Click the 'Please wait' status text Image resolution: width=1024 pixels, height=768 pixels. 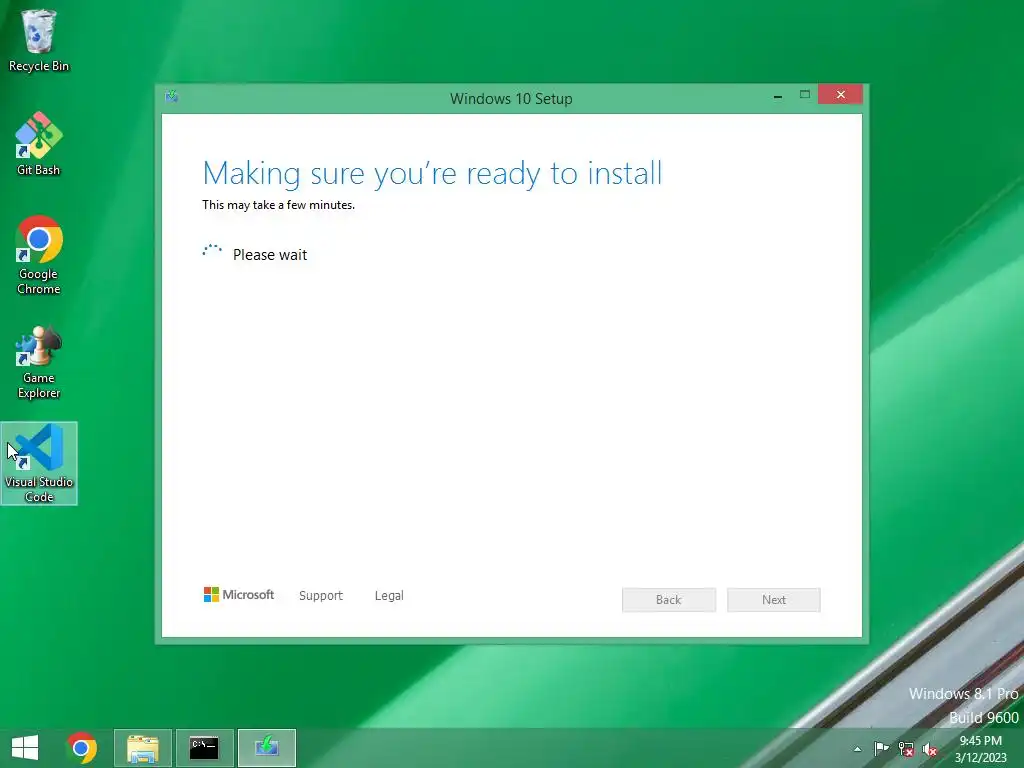[270, 255]
